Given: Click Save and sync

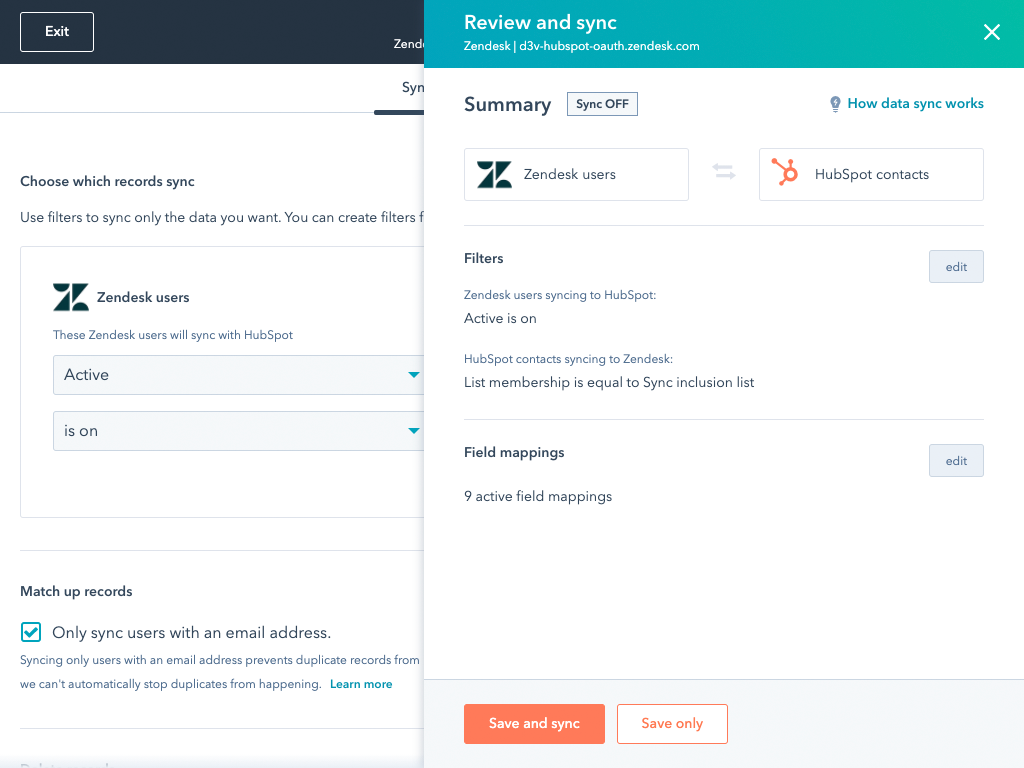Looking at the screenshot, I should (534, 723).
